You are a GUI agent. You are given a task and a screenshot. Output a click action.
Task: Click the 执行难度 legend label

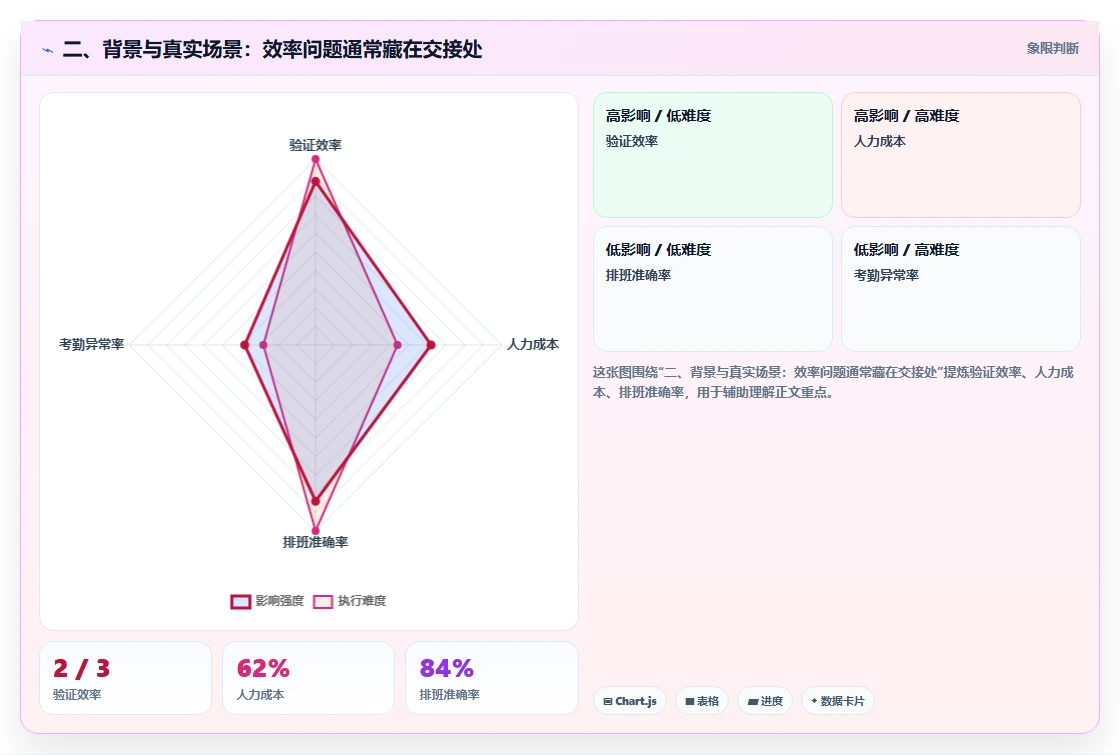(x=361, y=601)
